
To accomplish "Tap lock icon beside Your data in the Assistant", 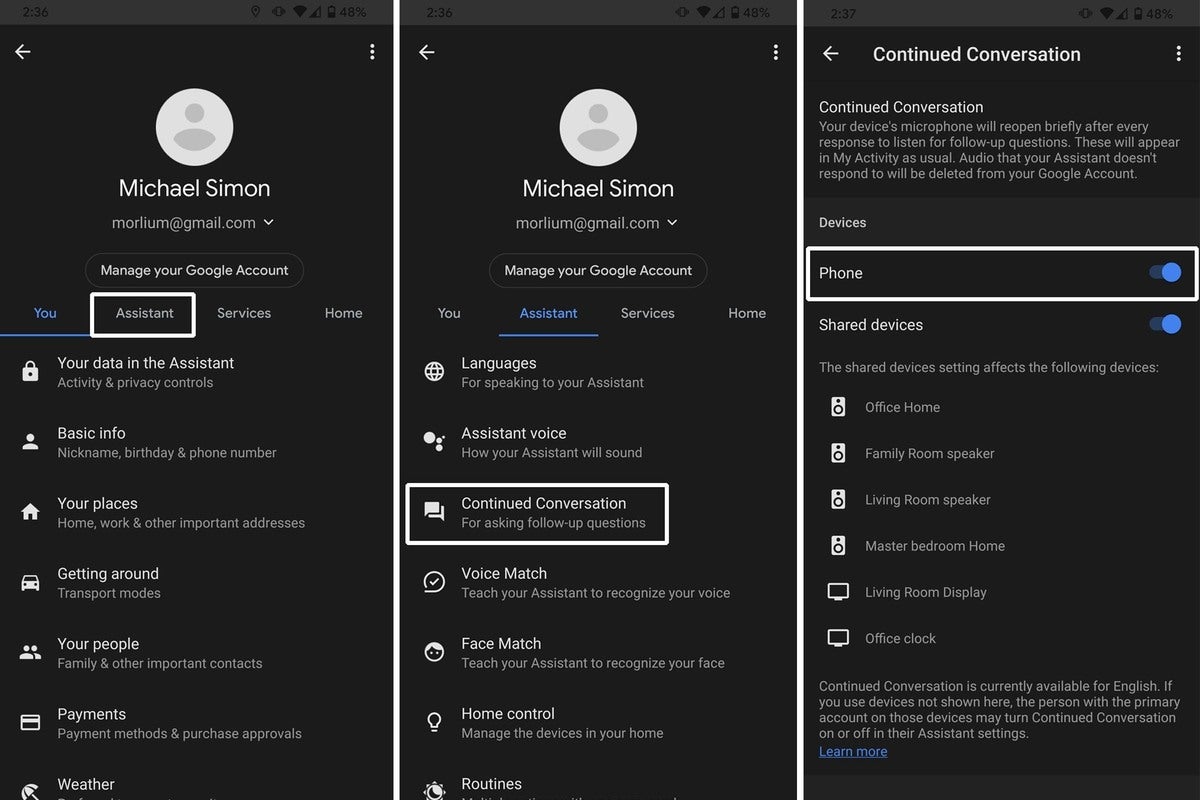I will [31, 372].
